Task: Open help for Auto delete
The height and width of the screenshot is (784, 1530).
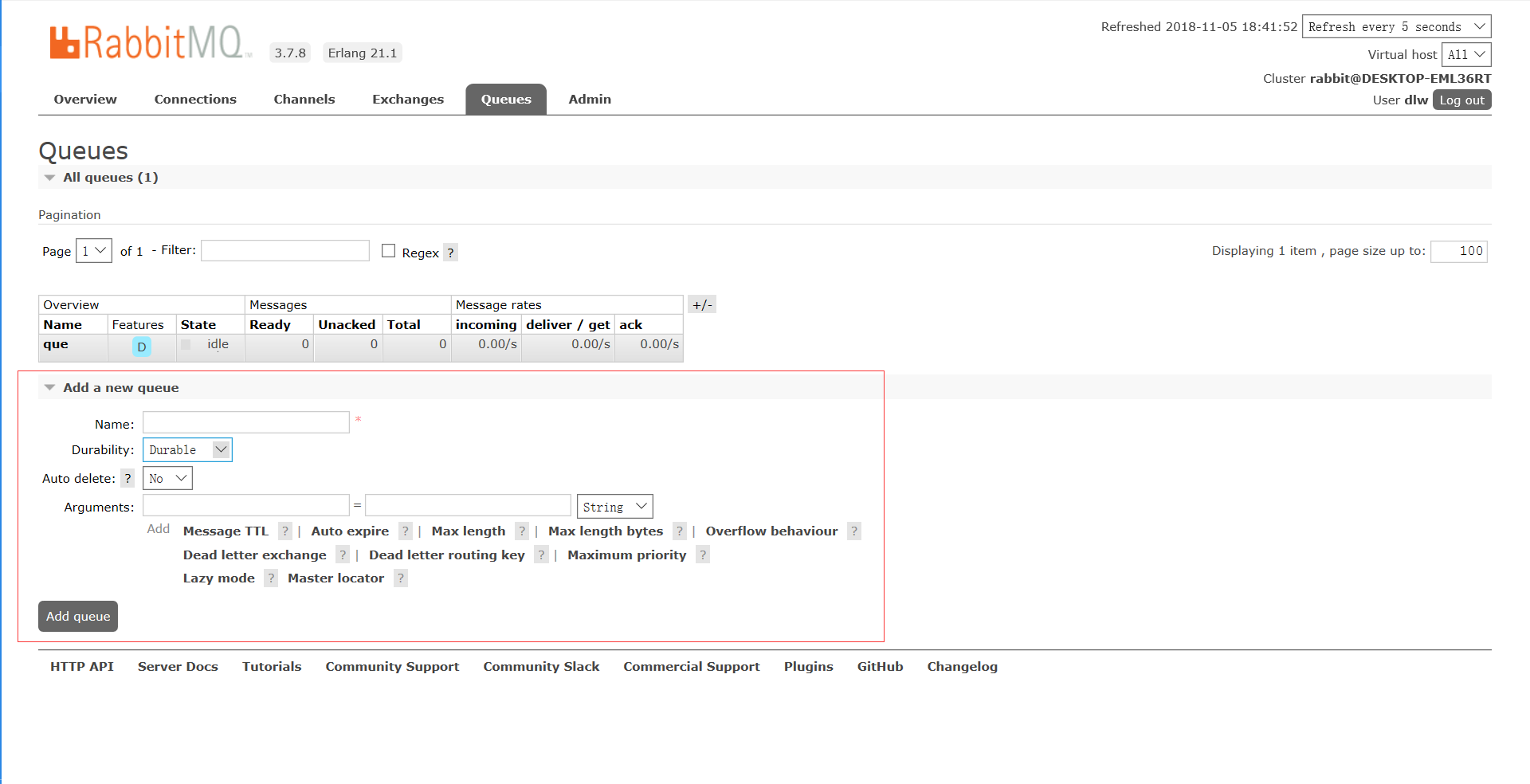Action: [127, 479]
